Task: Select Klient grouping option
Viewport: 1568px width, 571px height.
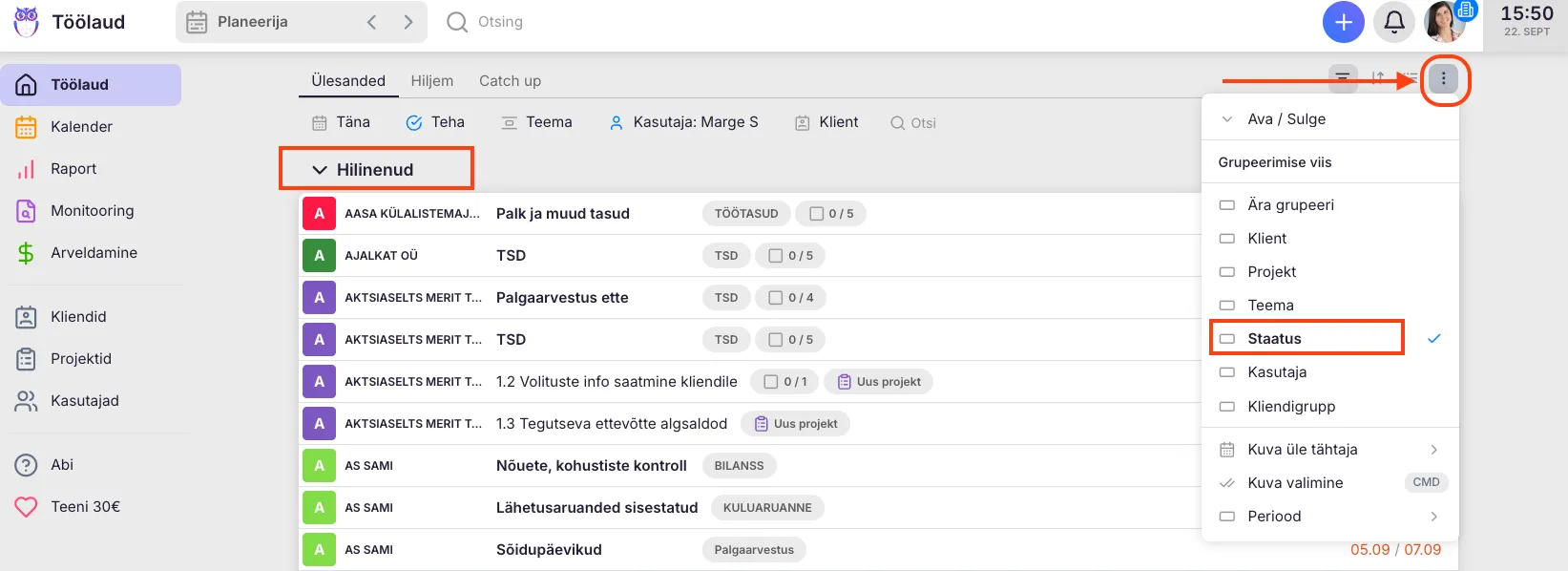Action: point(1266,239)
